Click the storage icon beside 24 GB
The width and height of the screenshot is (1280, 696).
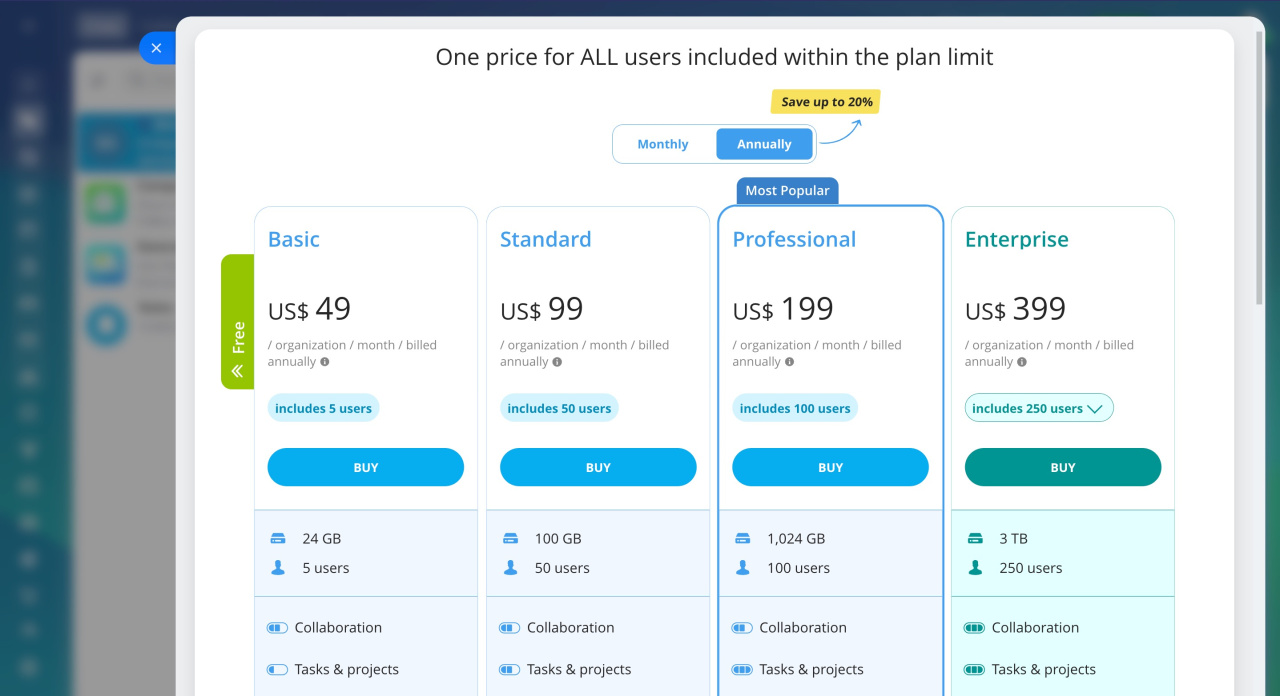[x=278, y=539]
